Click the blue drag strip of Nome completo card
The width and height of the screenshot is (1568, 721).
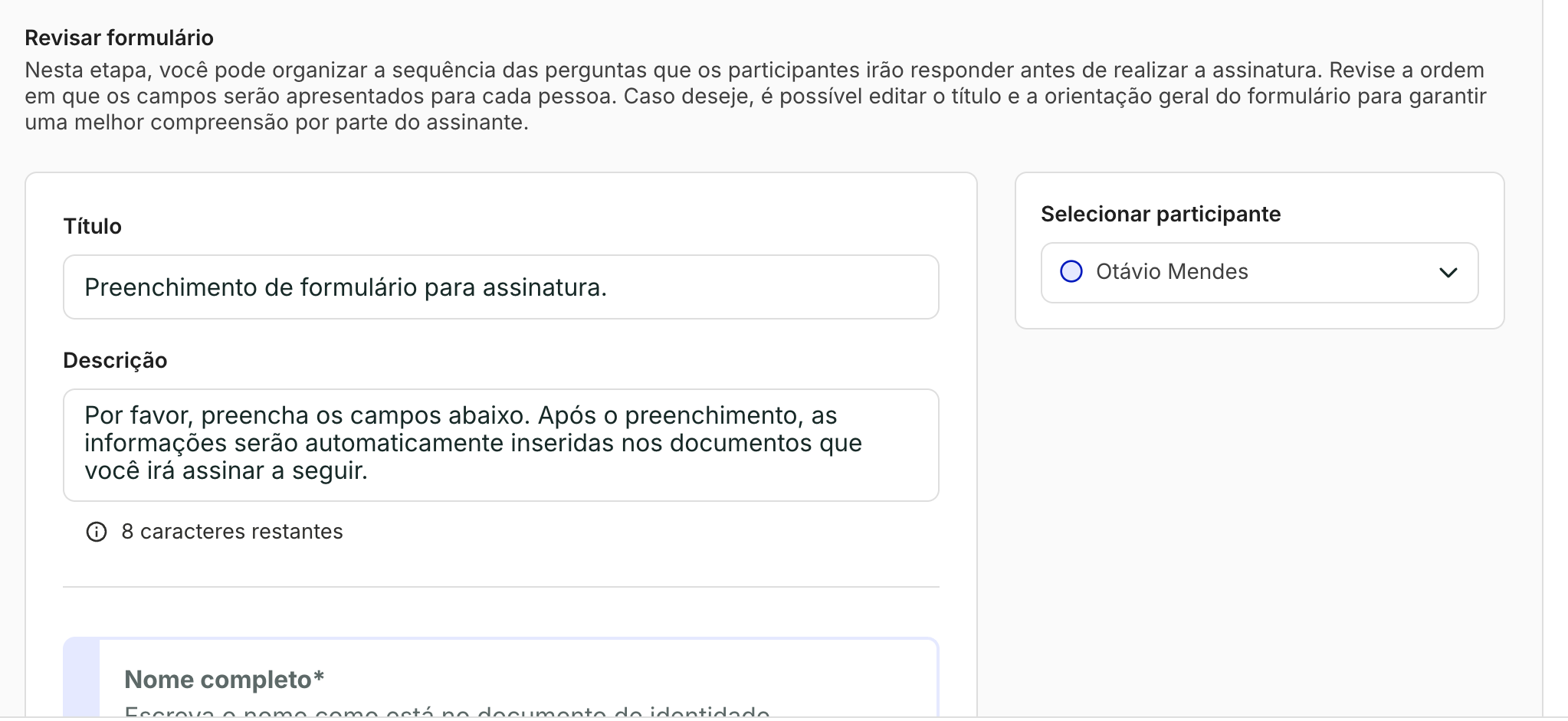coord(82,679)
